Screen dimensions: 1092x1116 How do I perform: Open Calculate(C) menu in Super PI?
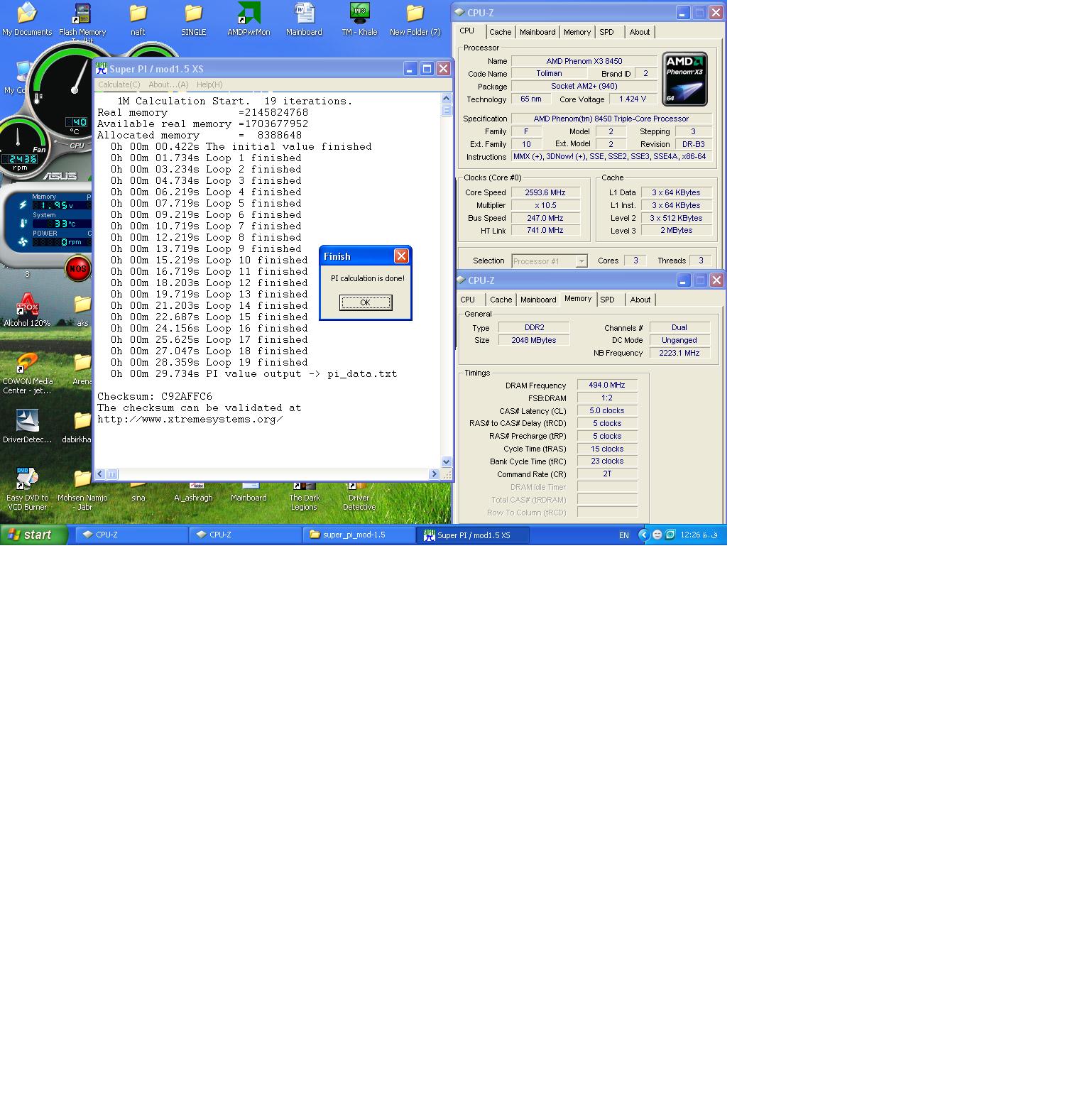(119, 84)
